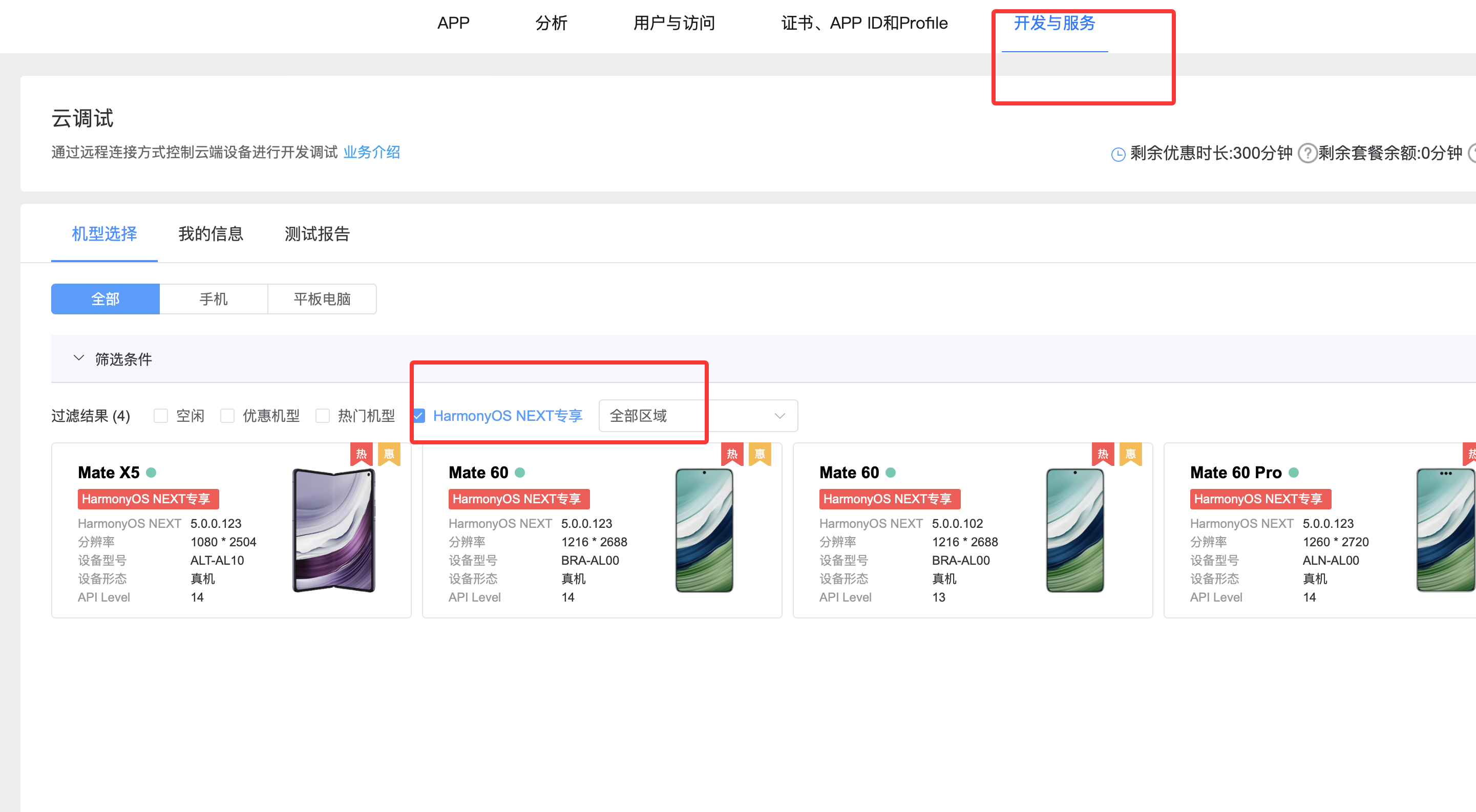Click the green status dot beside Mate 60 Pro
1476x812 pixels.
click(x=1294, y=473)
